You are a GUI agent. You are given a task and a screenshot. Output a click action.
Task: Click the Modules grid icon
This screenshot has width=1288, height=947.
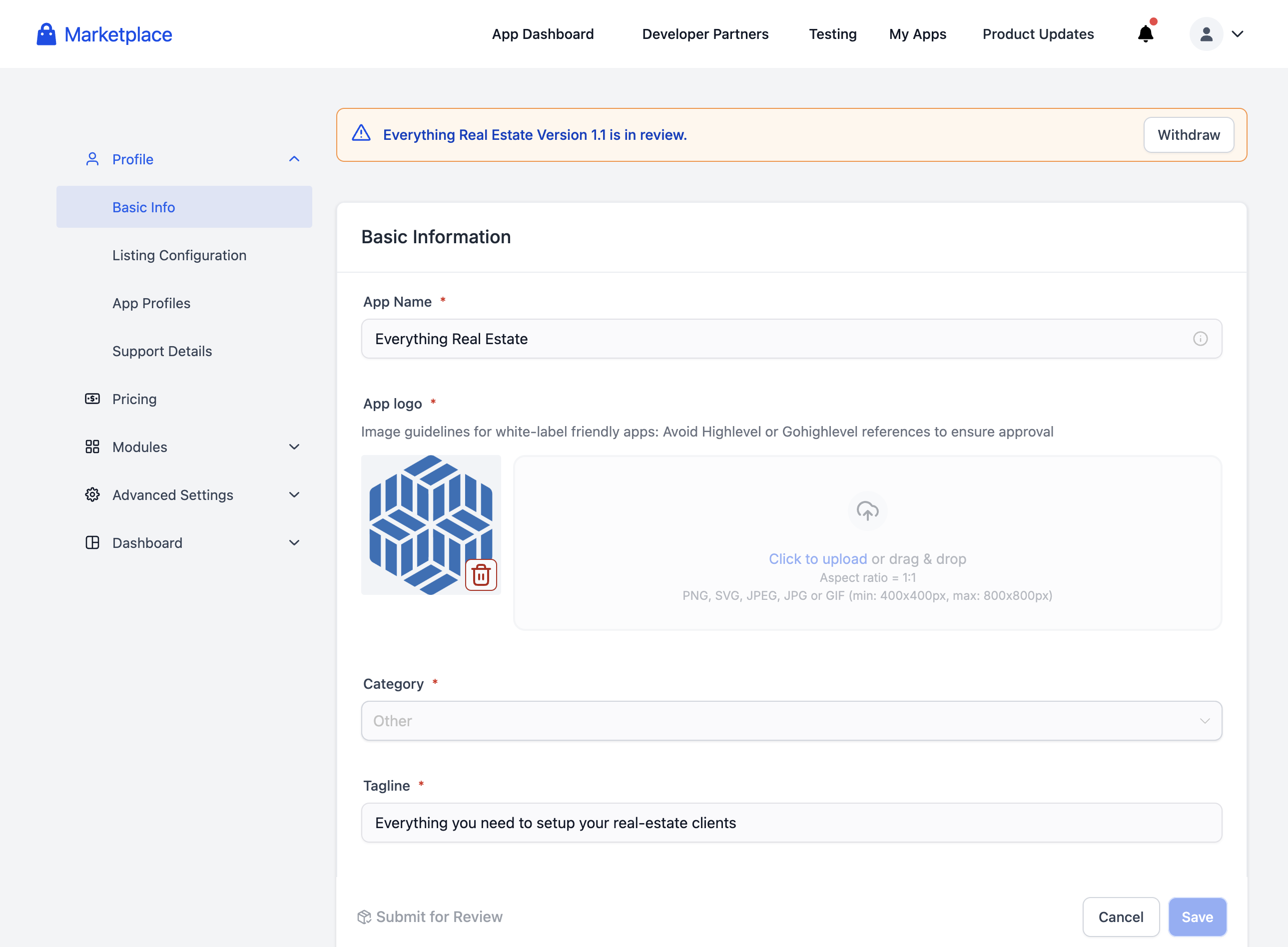click(x=92, y=447)
